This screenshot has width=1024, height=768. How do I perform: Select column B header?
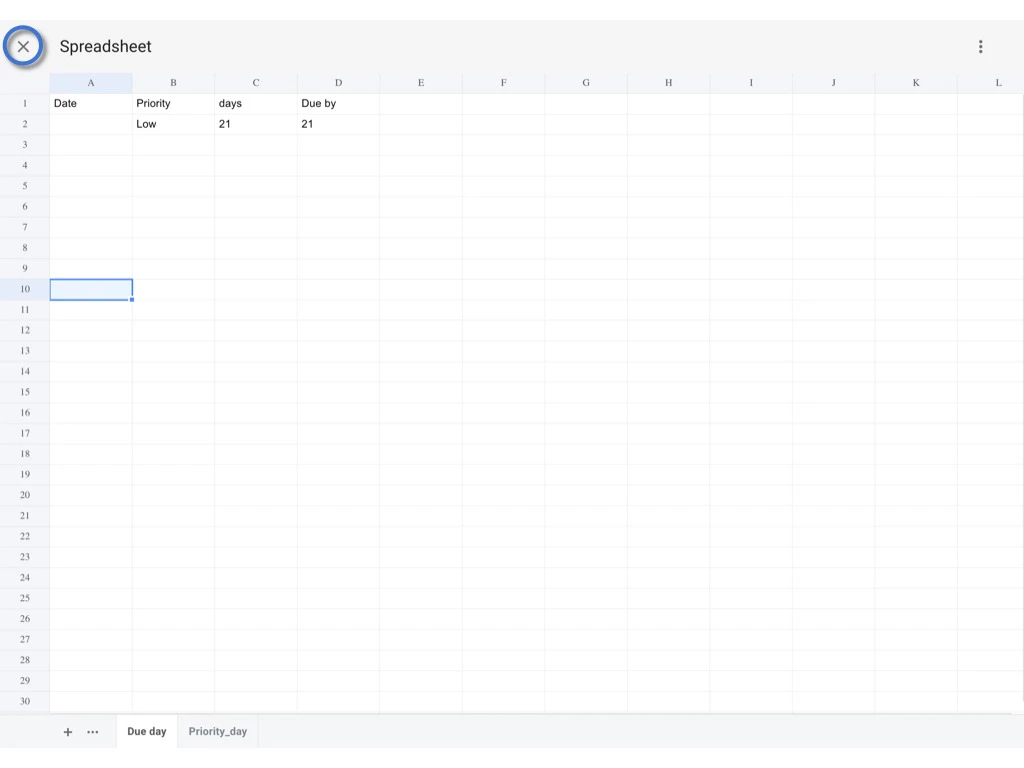173,83
